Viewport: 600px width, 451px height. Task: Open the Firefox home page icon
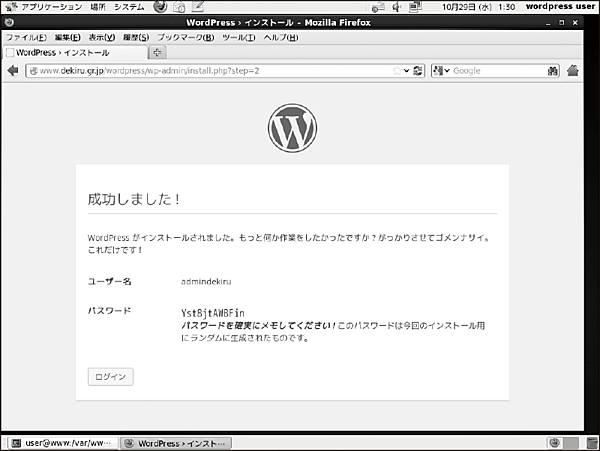(573, 71)
